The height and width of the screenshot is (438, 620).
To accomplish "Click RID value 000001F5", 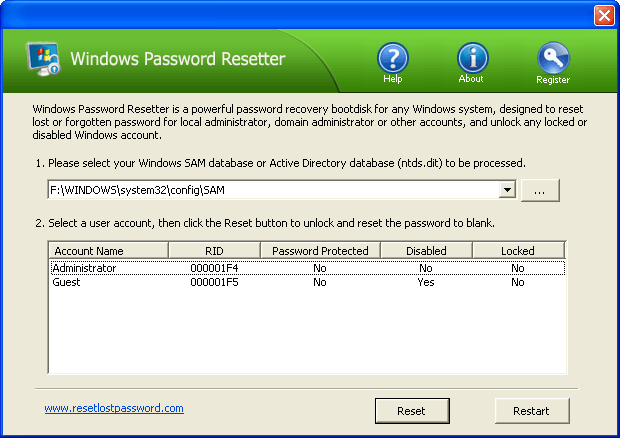I will [214, 282].
